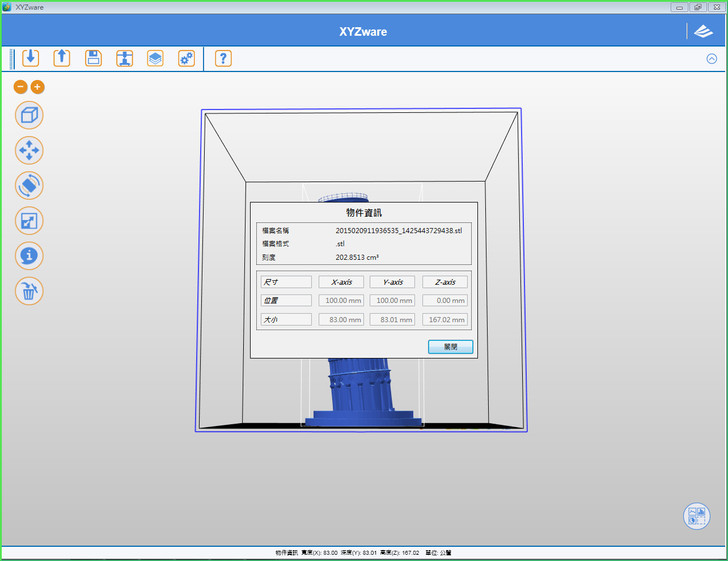
Task: Zoom out with the minus button
Action: coord(20,87)
